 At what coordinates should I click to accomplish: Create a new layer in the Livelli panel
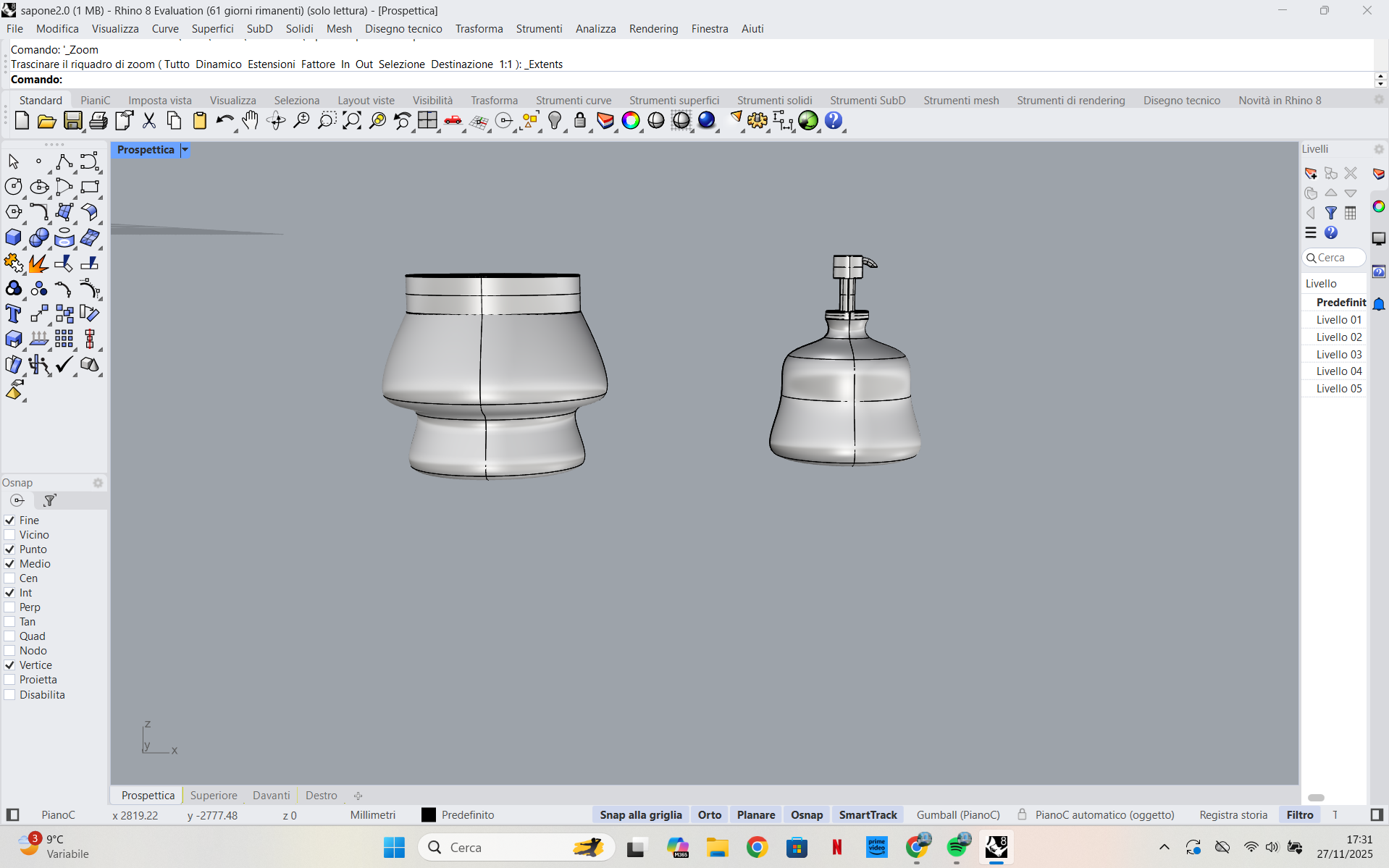click(x=1312, y=173)
